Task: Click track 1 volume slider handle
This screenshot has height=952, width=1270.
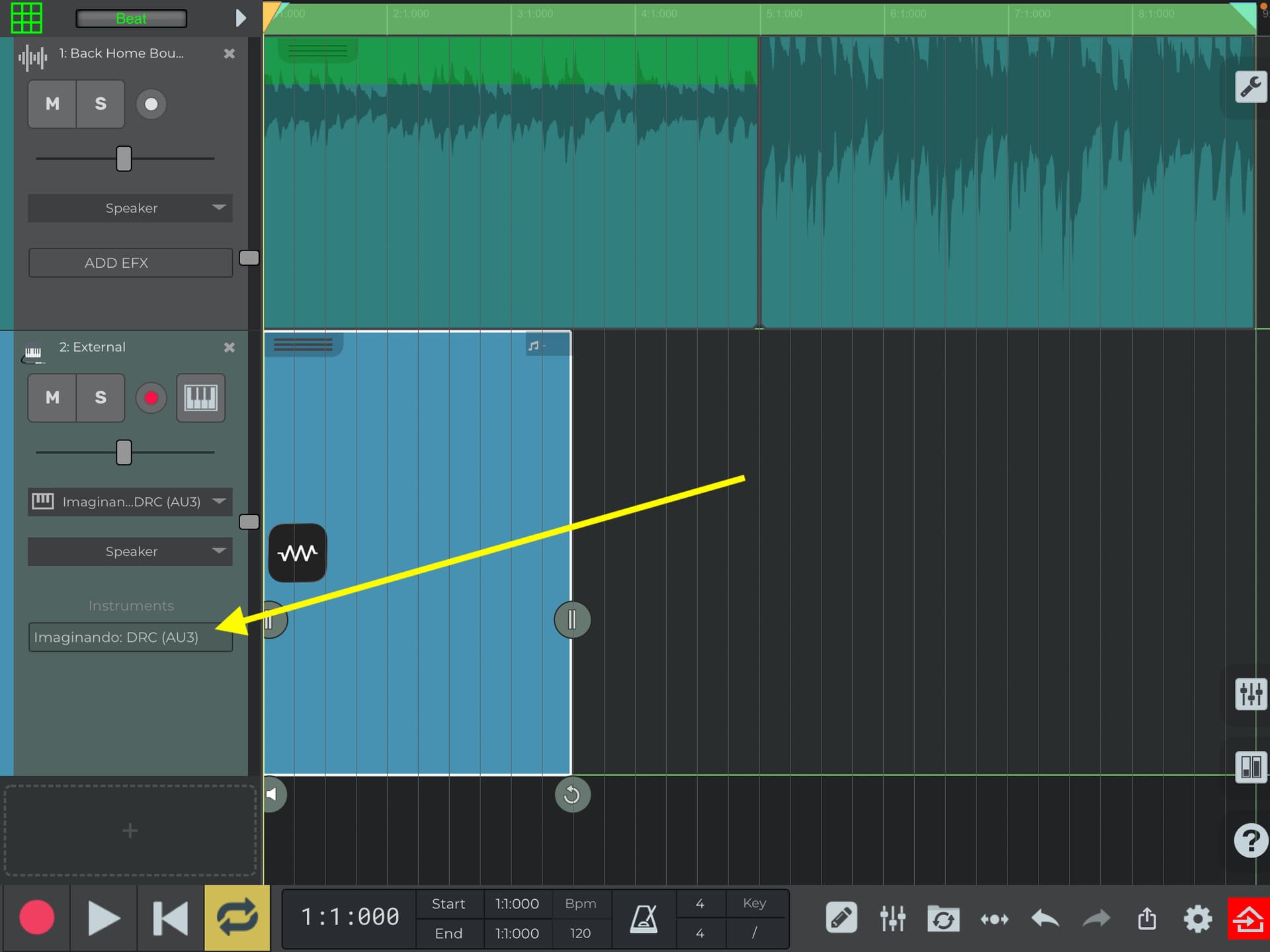Action: [124, 159]
